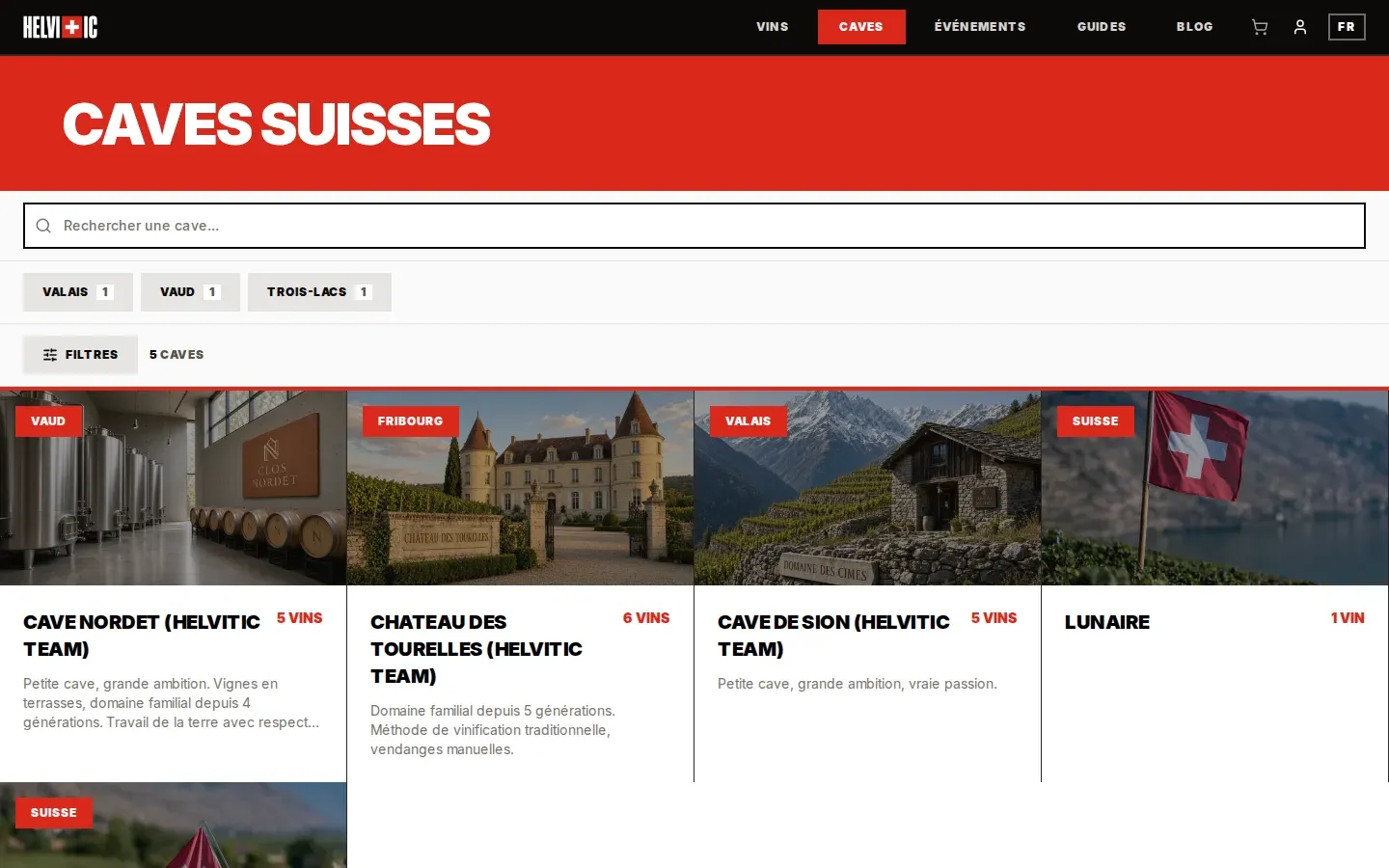Open the Guides menu item
The image size is (1389, 868).
point(1102,27)
